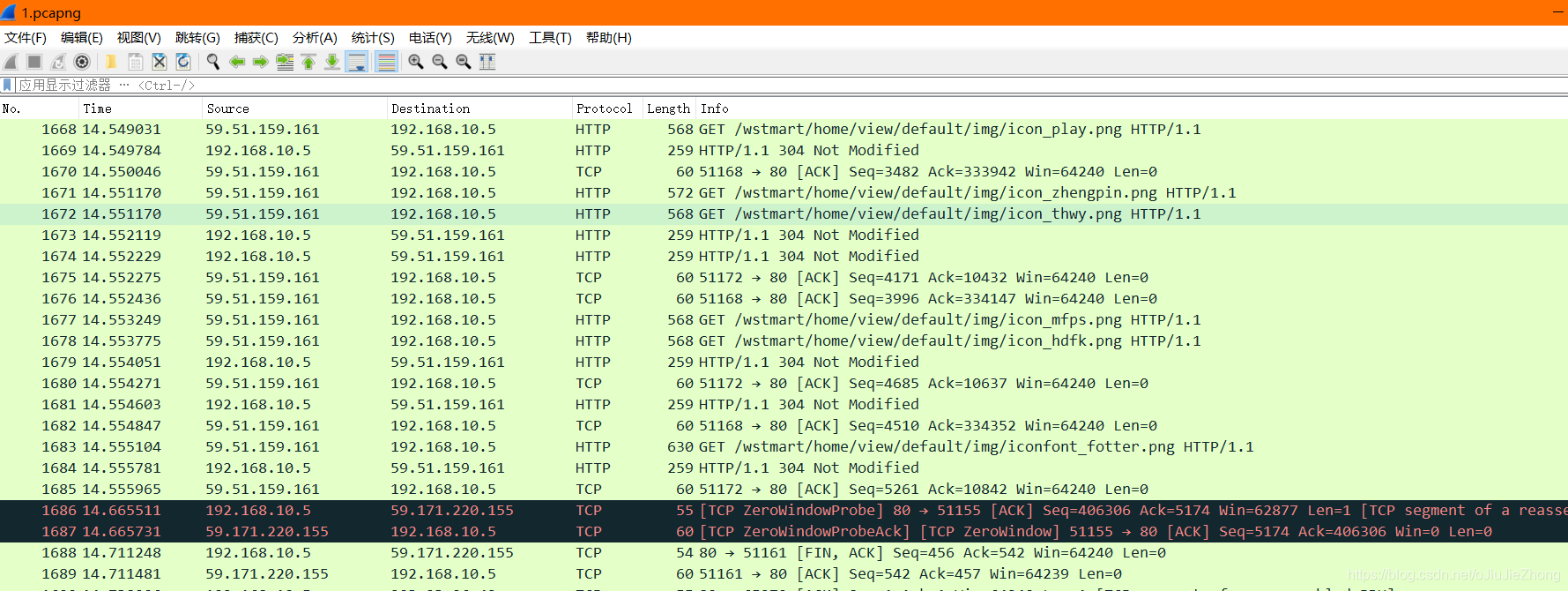Sort by the Info column header
The image size is (1568, 591).
[1132, 108]
